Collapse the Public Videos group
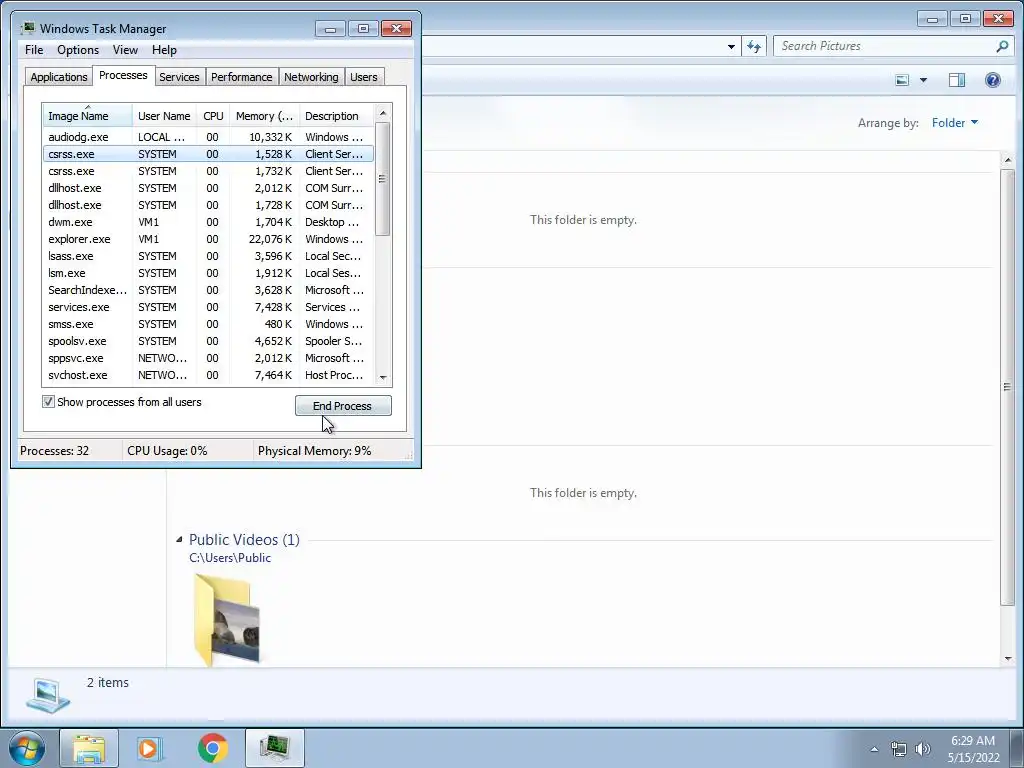 179,539
